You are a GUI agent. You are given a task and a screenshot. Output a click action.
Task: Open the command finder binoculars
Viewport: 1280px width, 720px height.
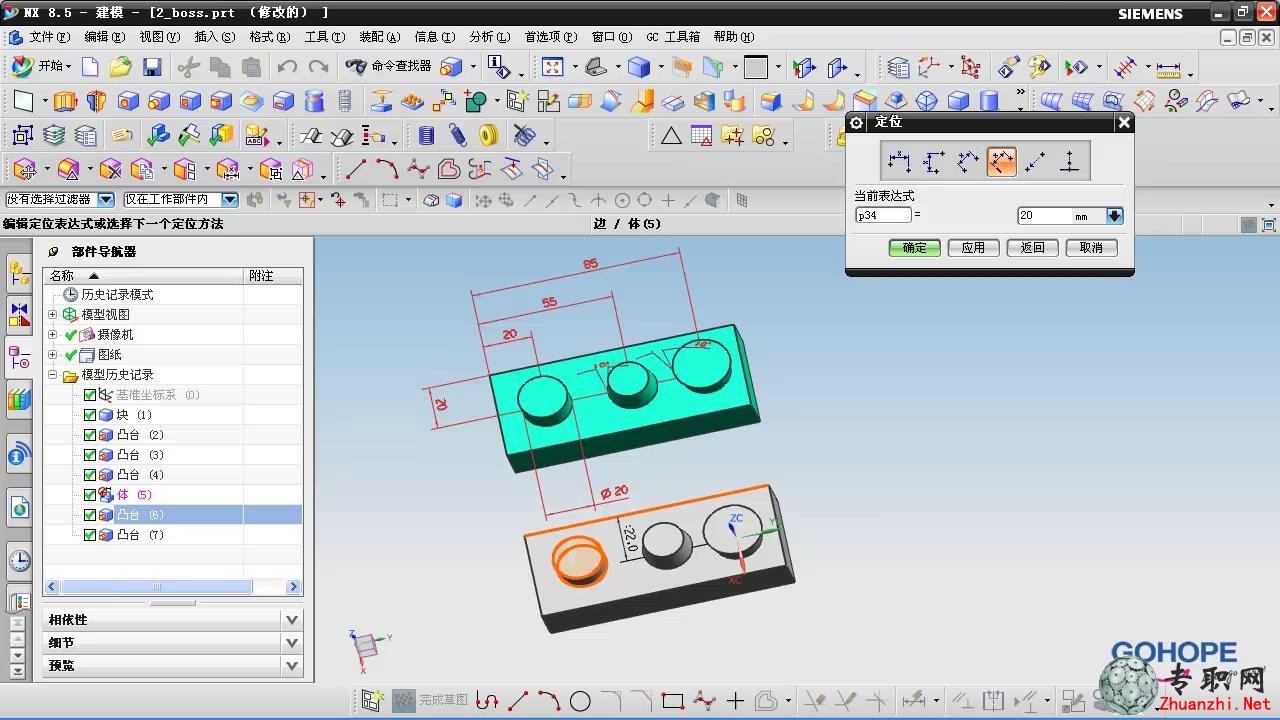click(388, 66)
